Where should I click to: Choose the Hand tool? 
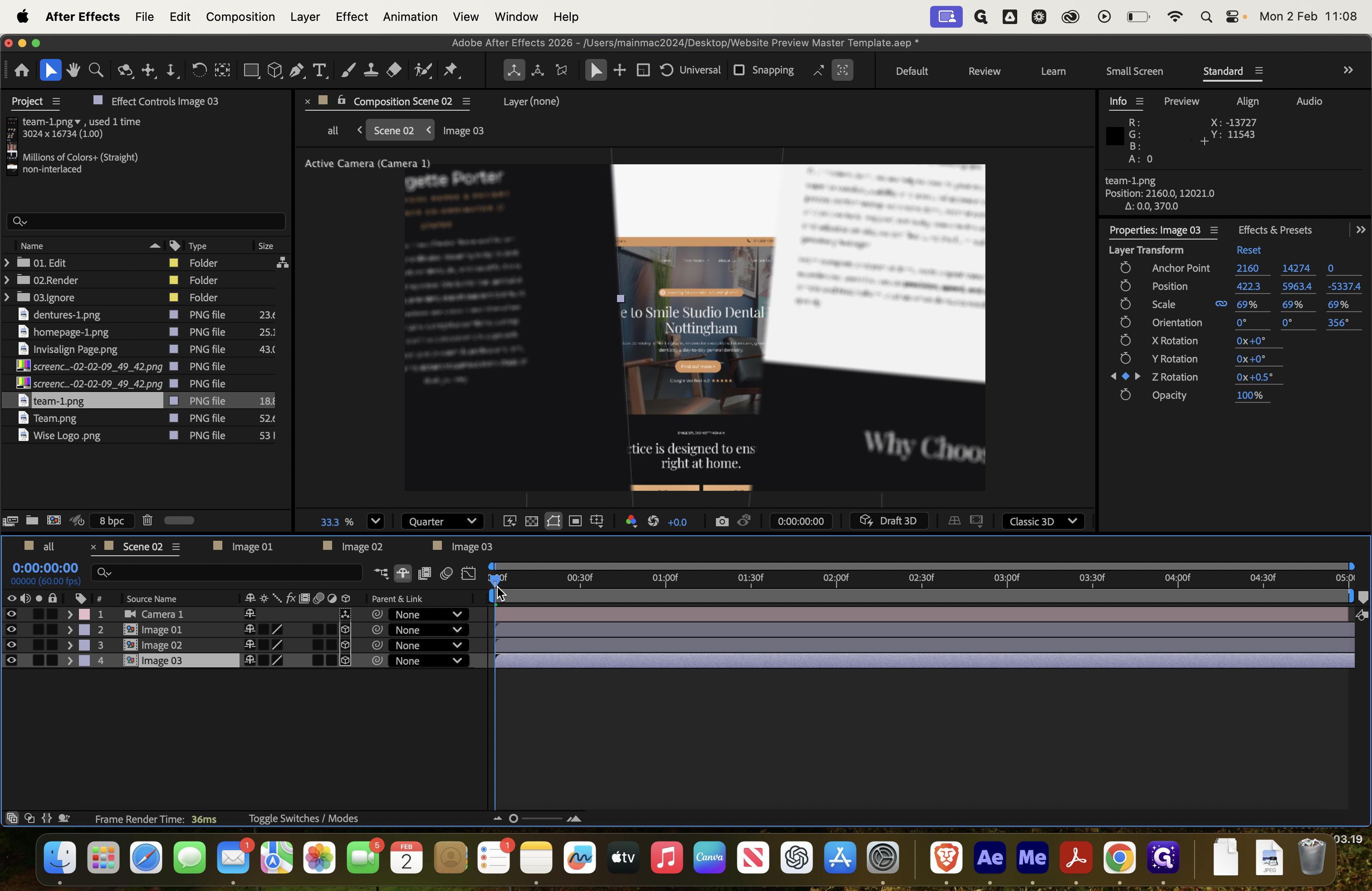point(73,70)
